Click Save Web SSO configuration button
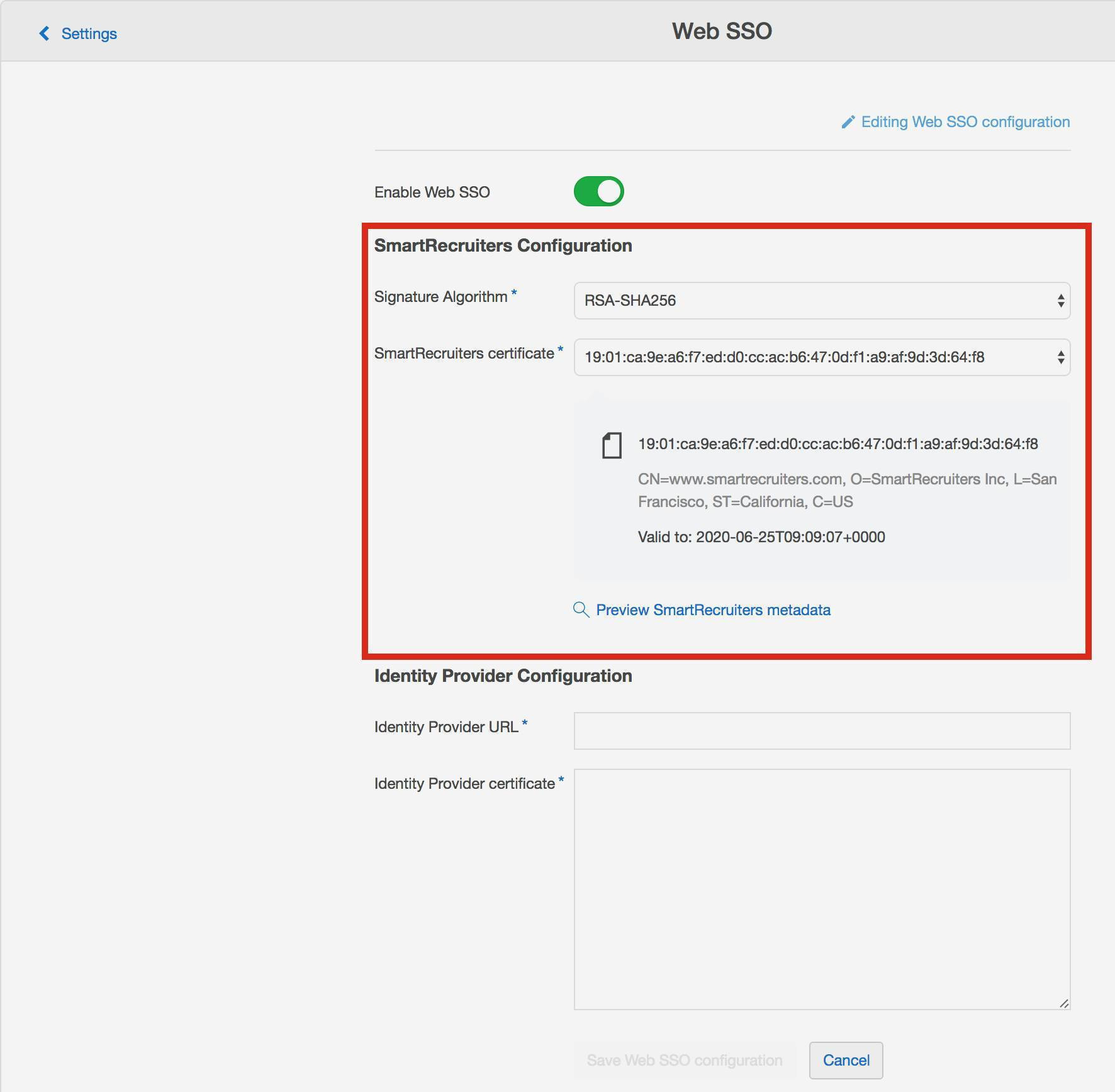This screenshot has height=1092, width=1115. (x=685, y=1061)
